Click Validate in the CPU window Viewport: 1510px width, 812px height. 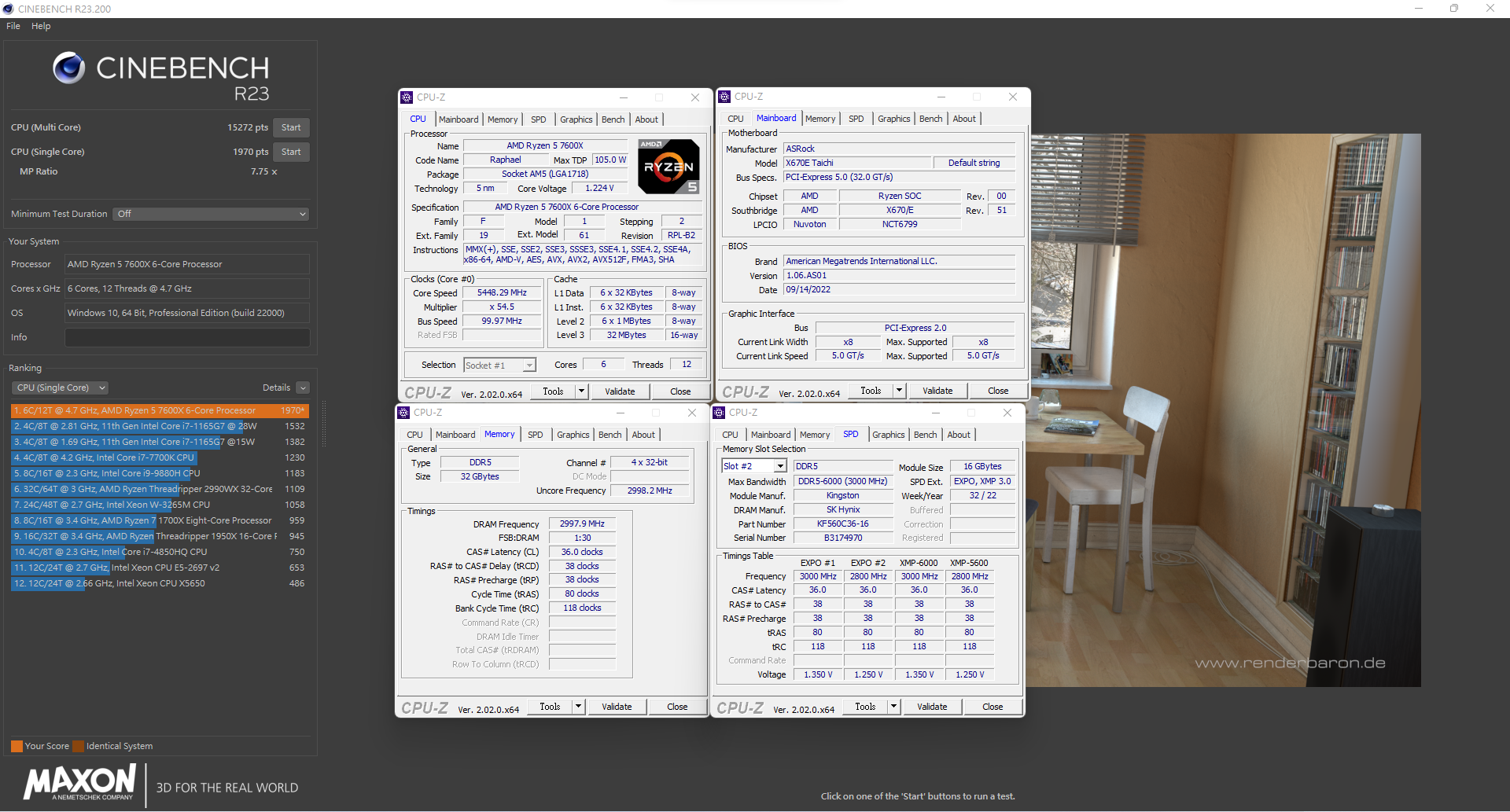click(620, 391)
